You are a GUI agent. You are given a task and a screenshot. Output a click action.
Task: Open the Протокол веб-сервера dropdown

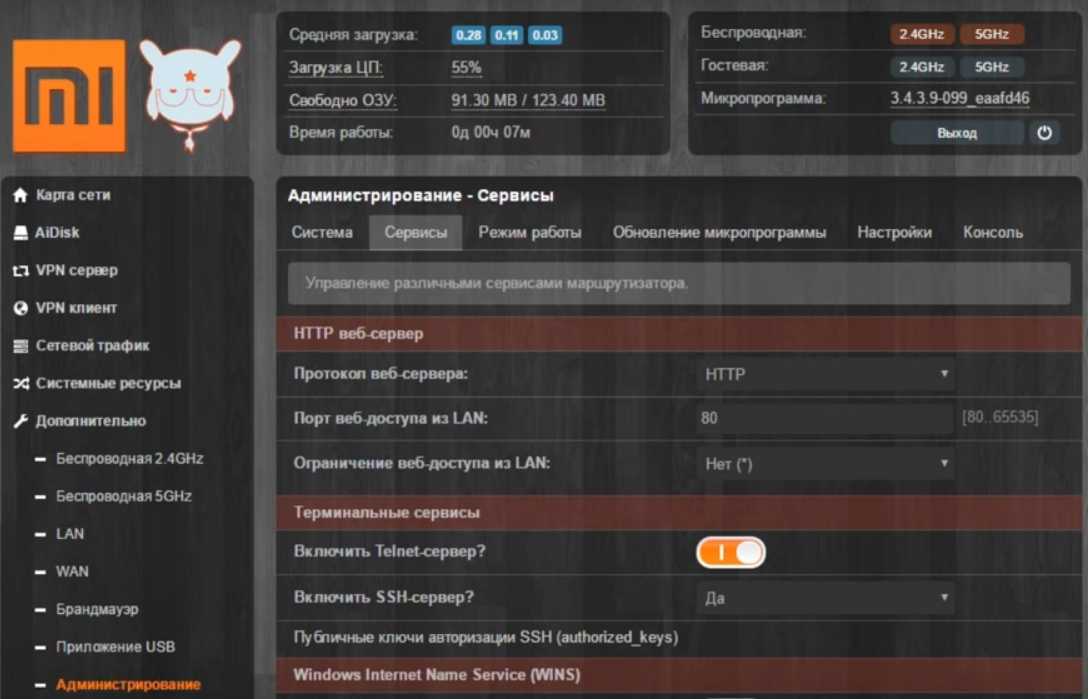[x=824, y=374]
